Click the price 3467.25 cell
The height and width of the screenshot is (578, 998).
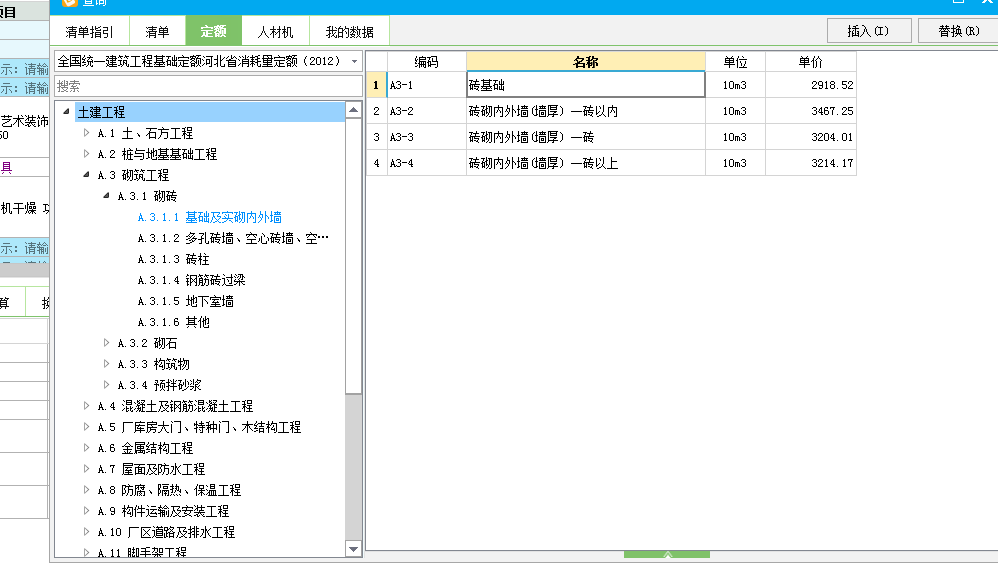810,111
